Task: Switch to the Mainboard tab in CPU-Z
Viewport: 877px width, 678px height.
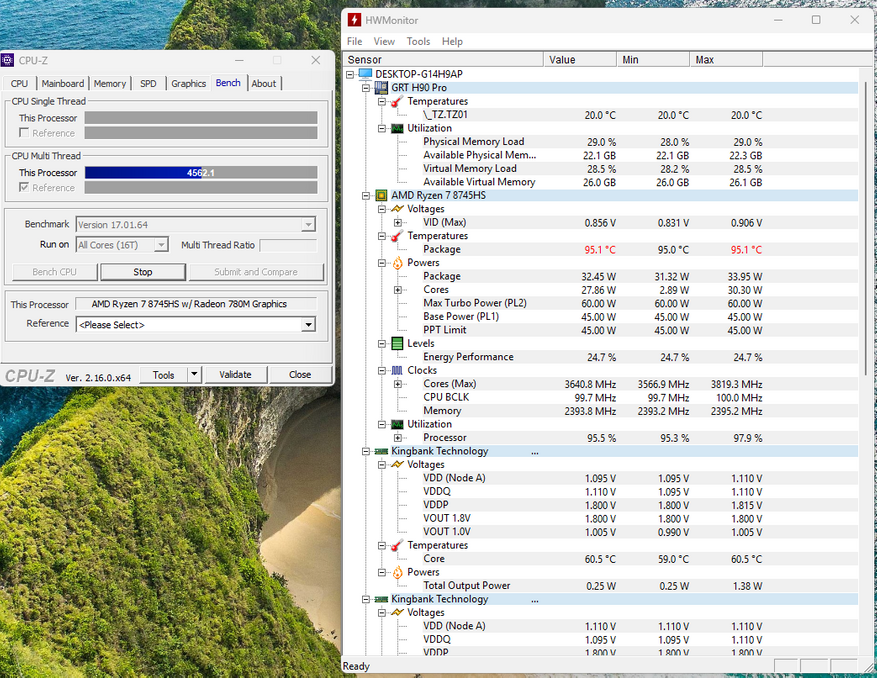Action: click(63, 84)
